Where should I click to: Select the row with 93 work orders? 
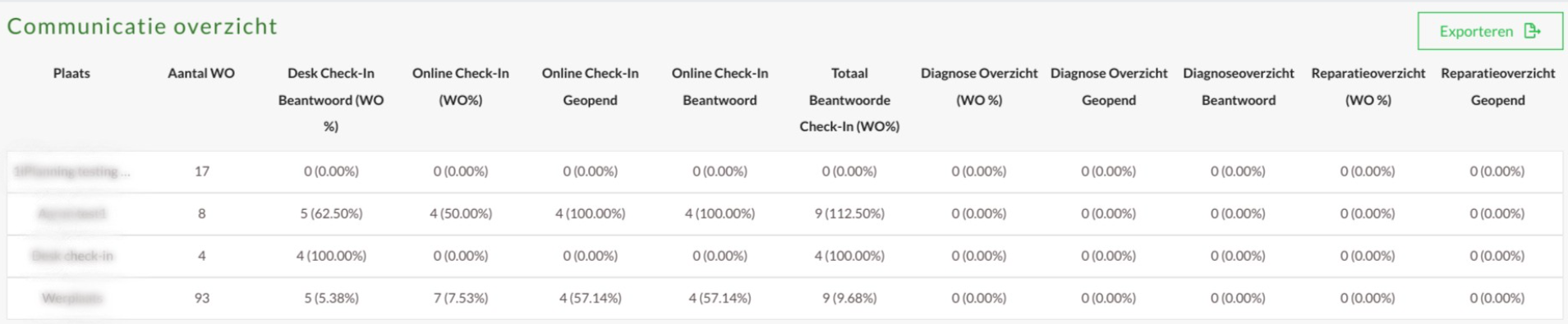784,298
